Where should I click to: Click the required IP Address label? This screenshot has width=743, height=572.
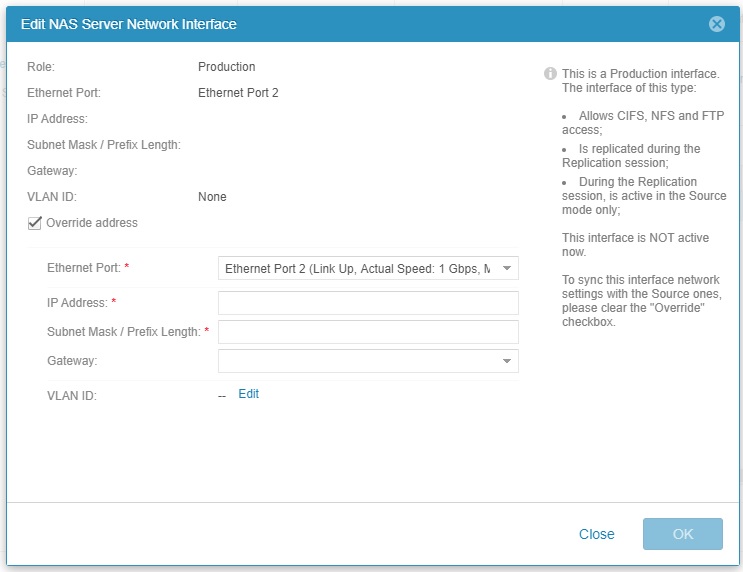(78, 303)
